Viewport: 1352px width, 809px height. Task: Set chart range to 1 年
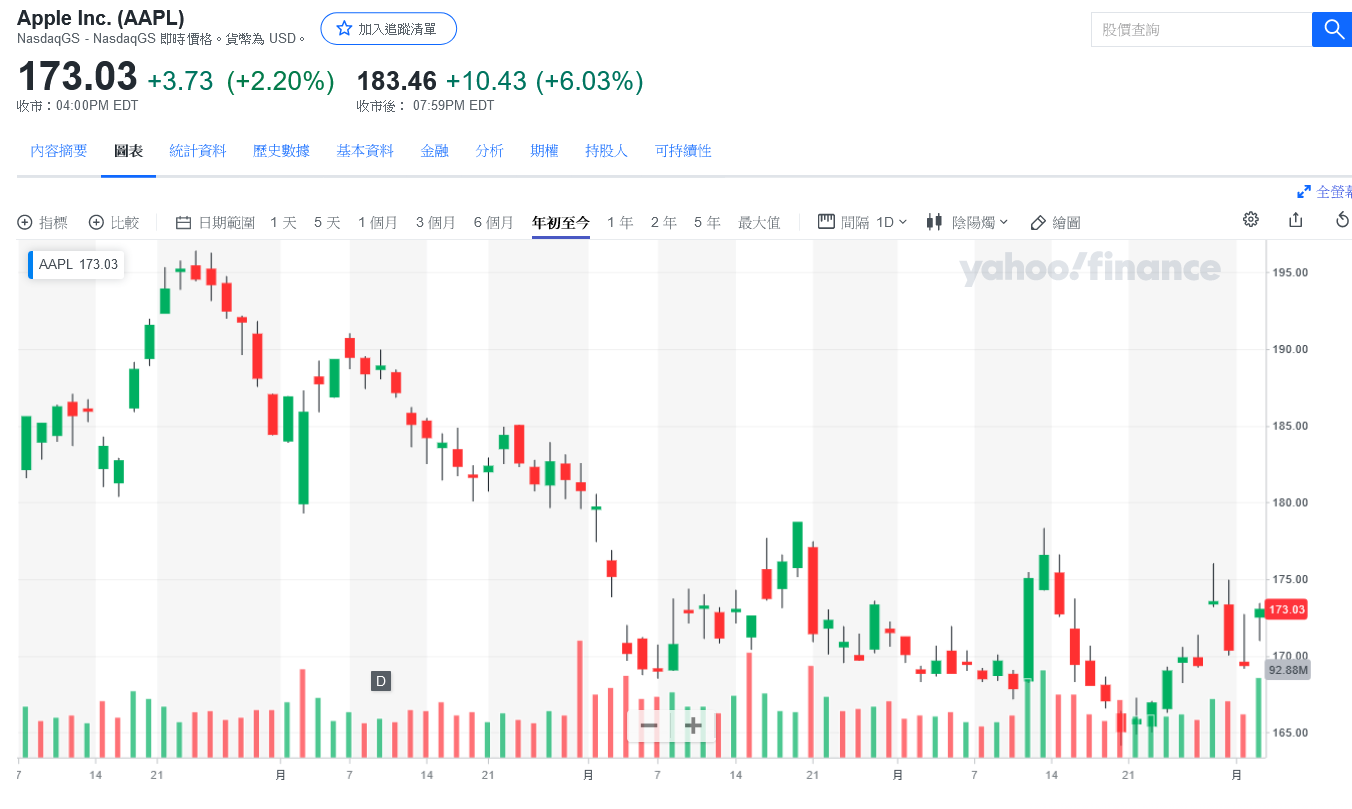[x=620, y=222]
